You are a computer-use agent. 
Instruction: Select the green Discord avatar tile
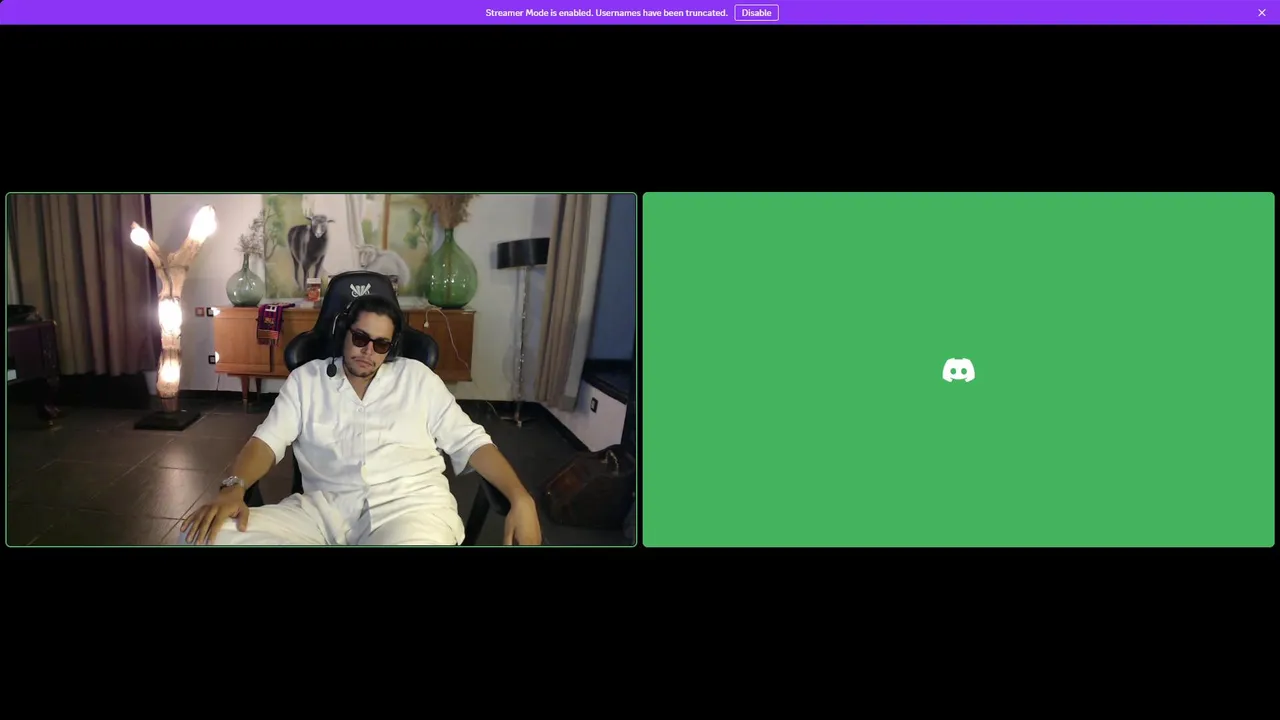(958, 369)
